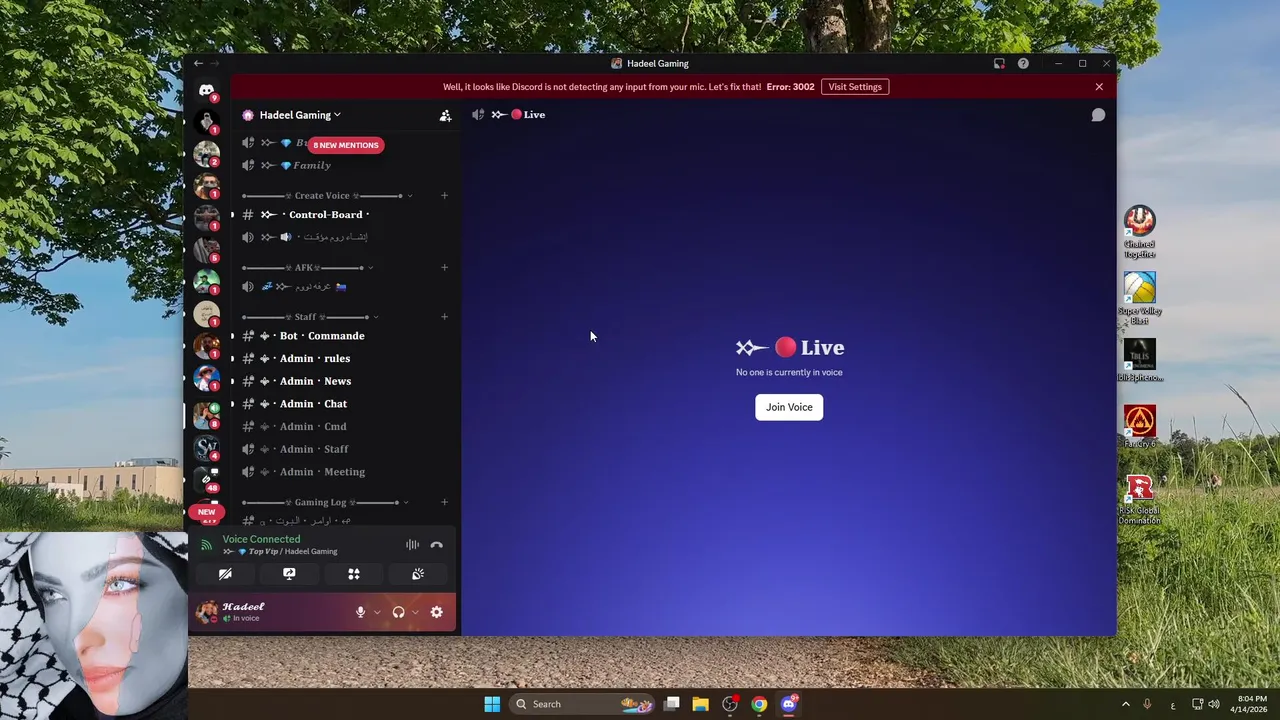Click Discord icon in taskbar
Viewport: 1280px width, 720px height.
click(x=789, y=704)
